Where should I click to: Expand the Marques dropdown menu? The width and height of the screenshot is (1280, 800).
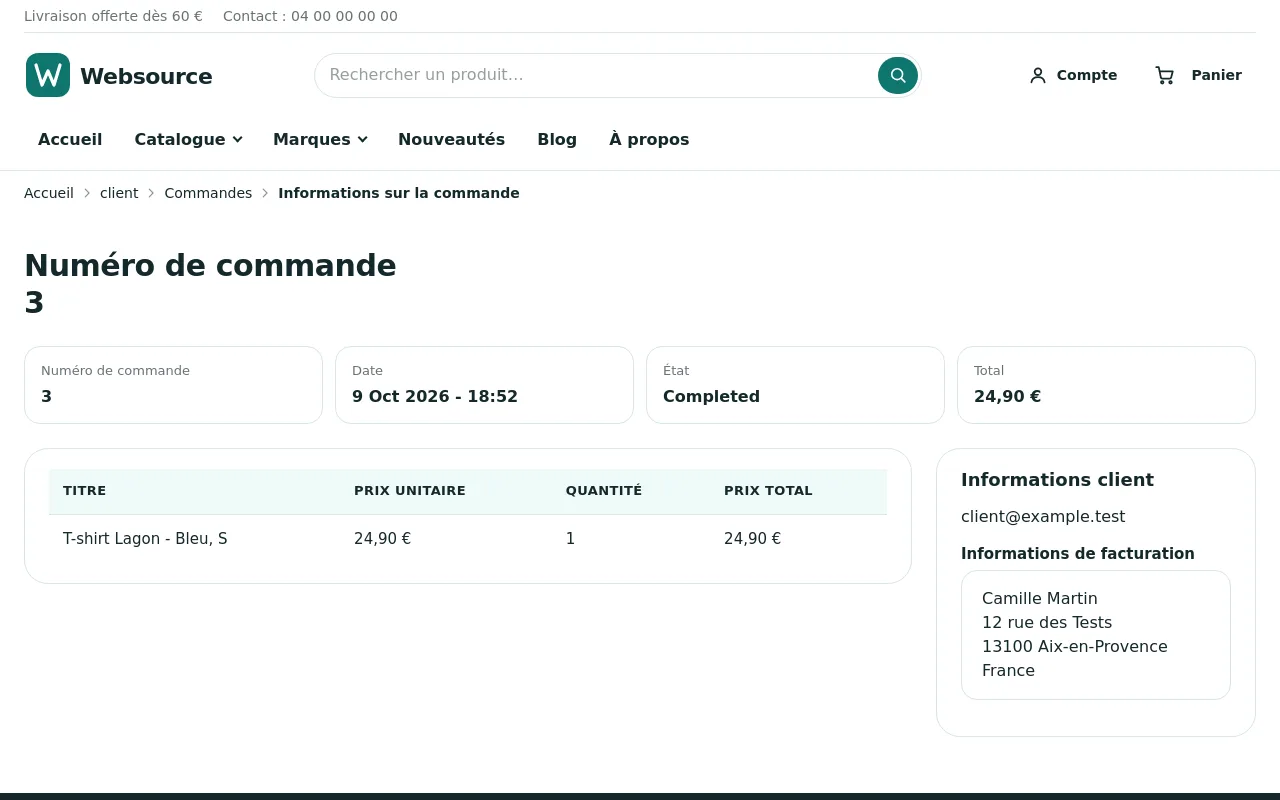(320, 139)
